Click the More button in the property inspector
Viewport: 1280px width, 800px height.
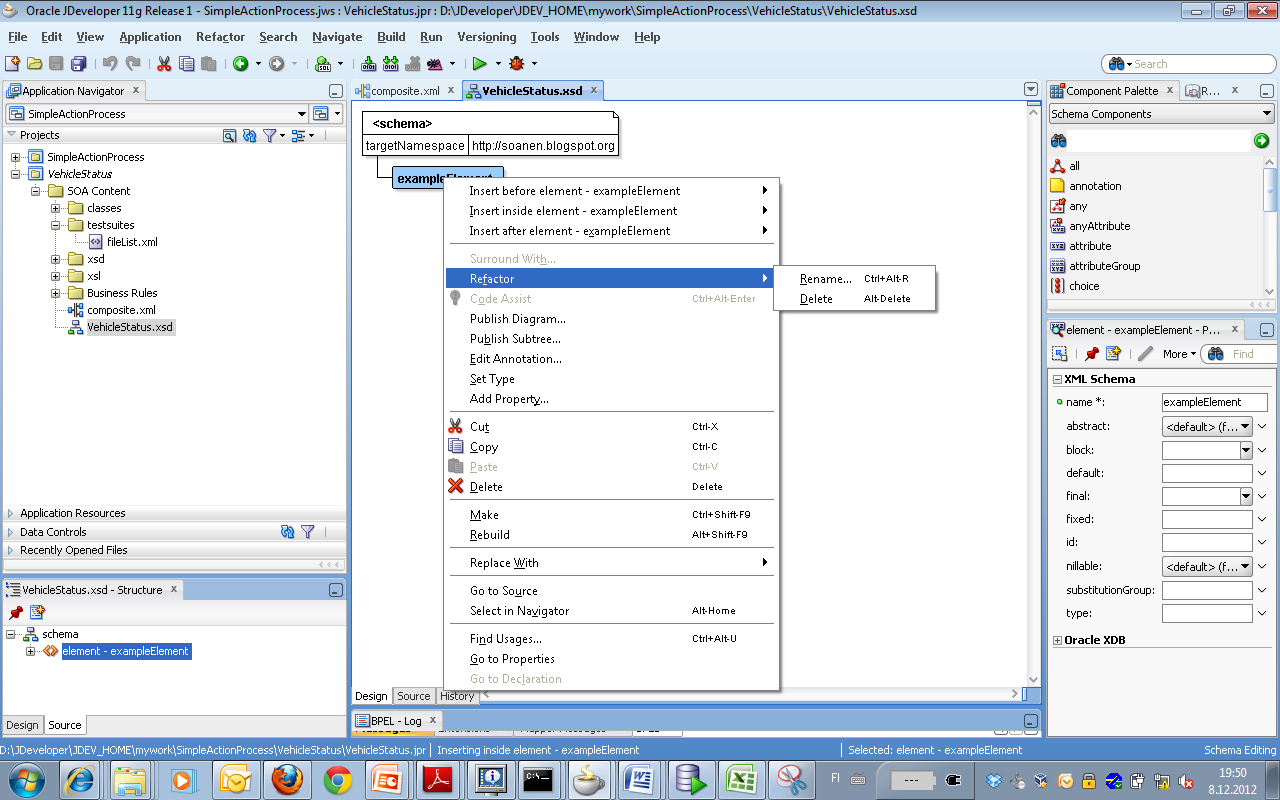point(1178,353)
